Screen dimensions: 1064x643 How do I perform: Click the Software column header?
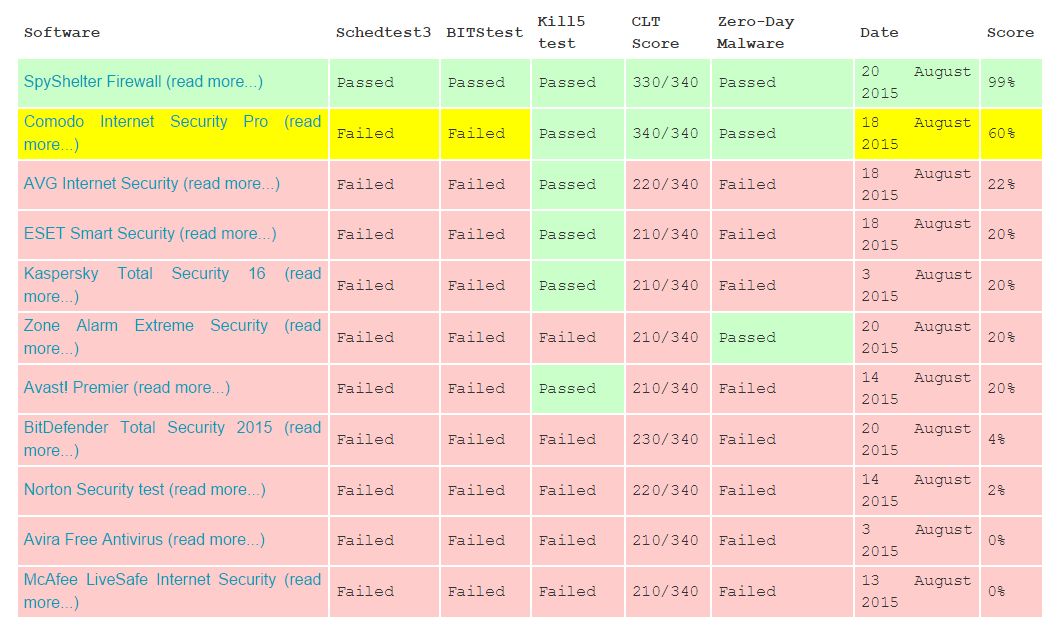coord(62,33)
